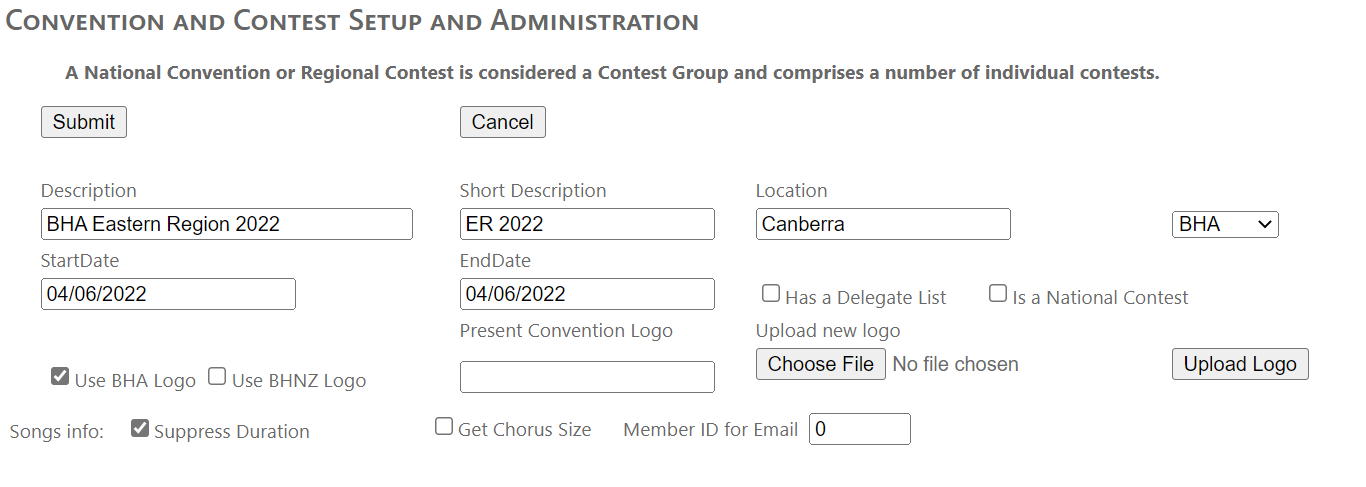Click the Submit button
The width and height of the screenshot is (1366, 487).
[x=84, y=122]
